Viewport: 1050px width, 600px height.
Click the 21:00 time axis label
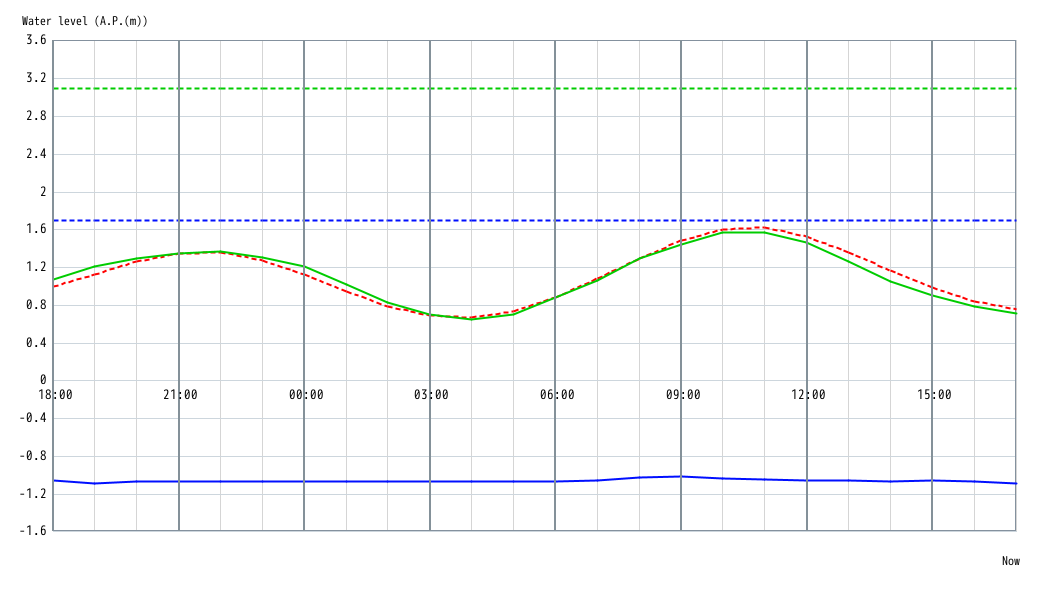[179, 395]
